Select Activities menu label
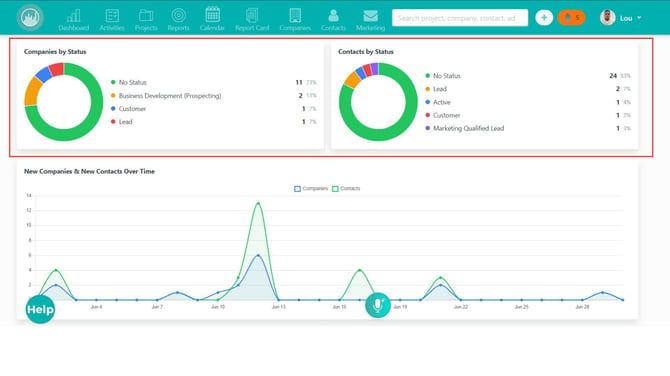Screen dimensions: 670x376 [112, 28]
